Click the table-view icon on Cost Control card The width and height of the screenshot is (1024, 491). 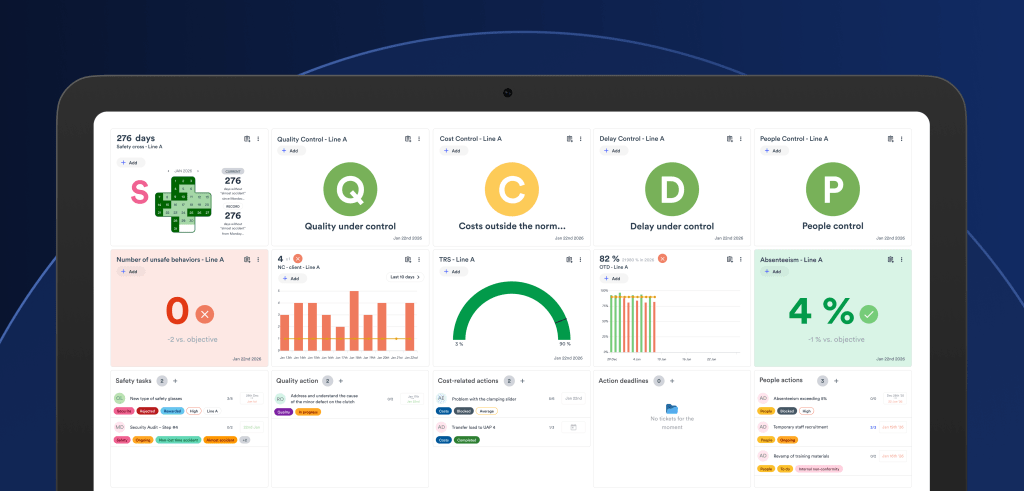570,139
